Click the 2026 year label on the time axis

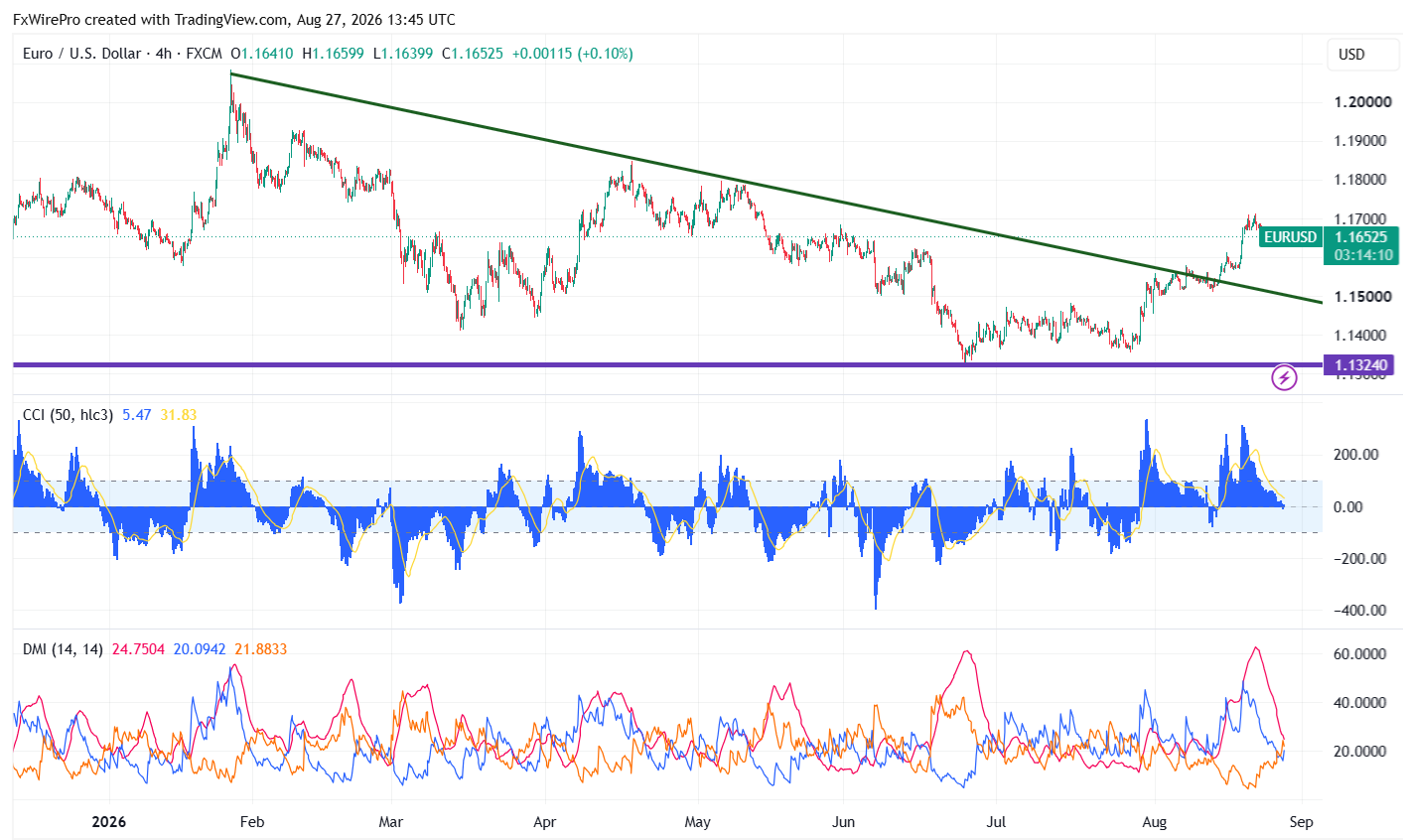pyautogui.click(x=109, y=822)
